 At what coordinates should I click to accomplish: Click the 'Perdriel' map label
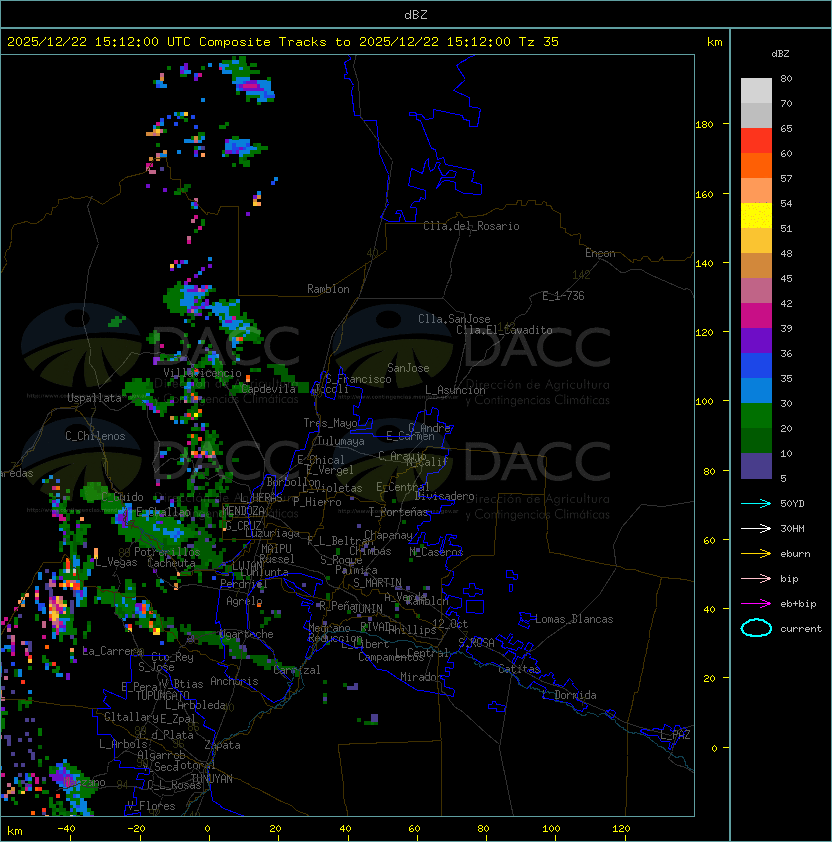pos(244,584)
